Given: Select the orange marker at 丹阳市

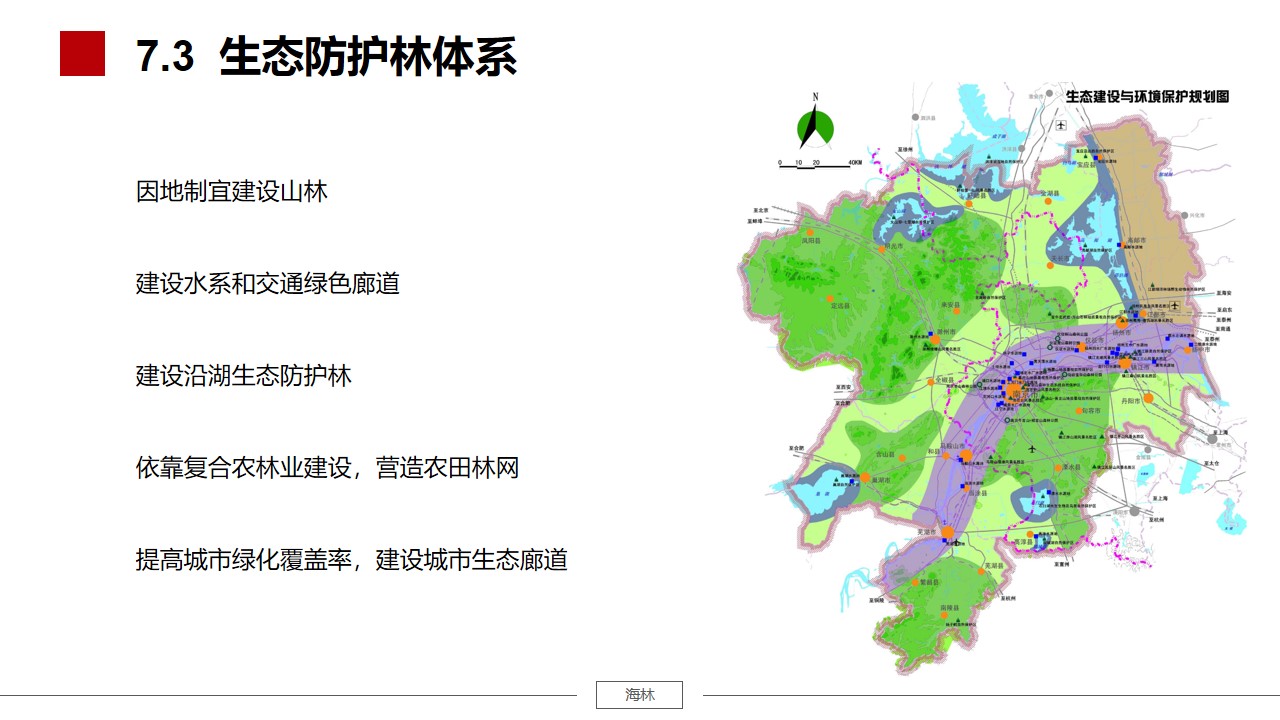Looking at the screenshot, I should (1147, 398).
